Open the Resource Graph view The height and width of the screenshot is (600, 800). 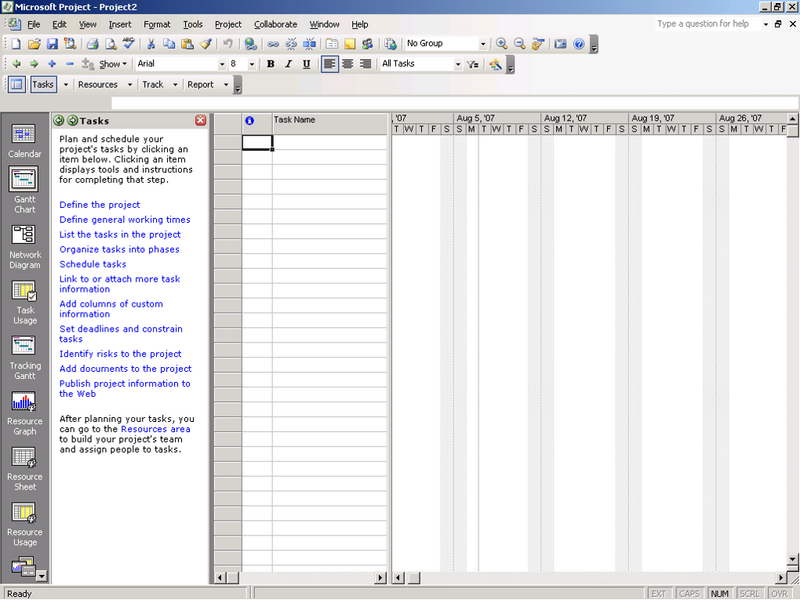[24, 414]
